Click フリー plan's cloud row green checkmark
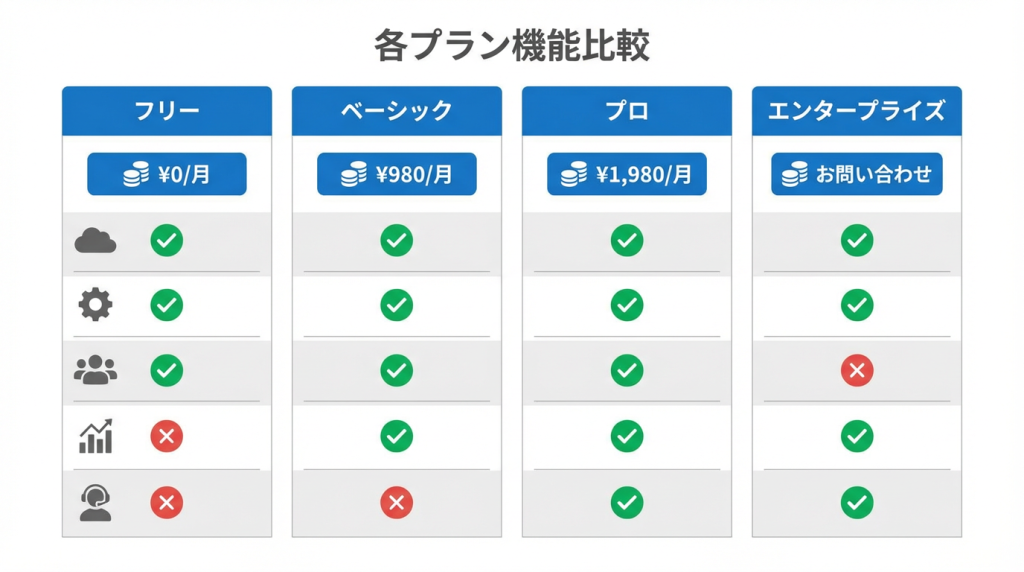 pos(167,241)
